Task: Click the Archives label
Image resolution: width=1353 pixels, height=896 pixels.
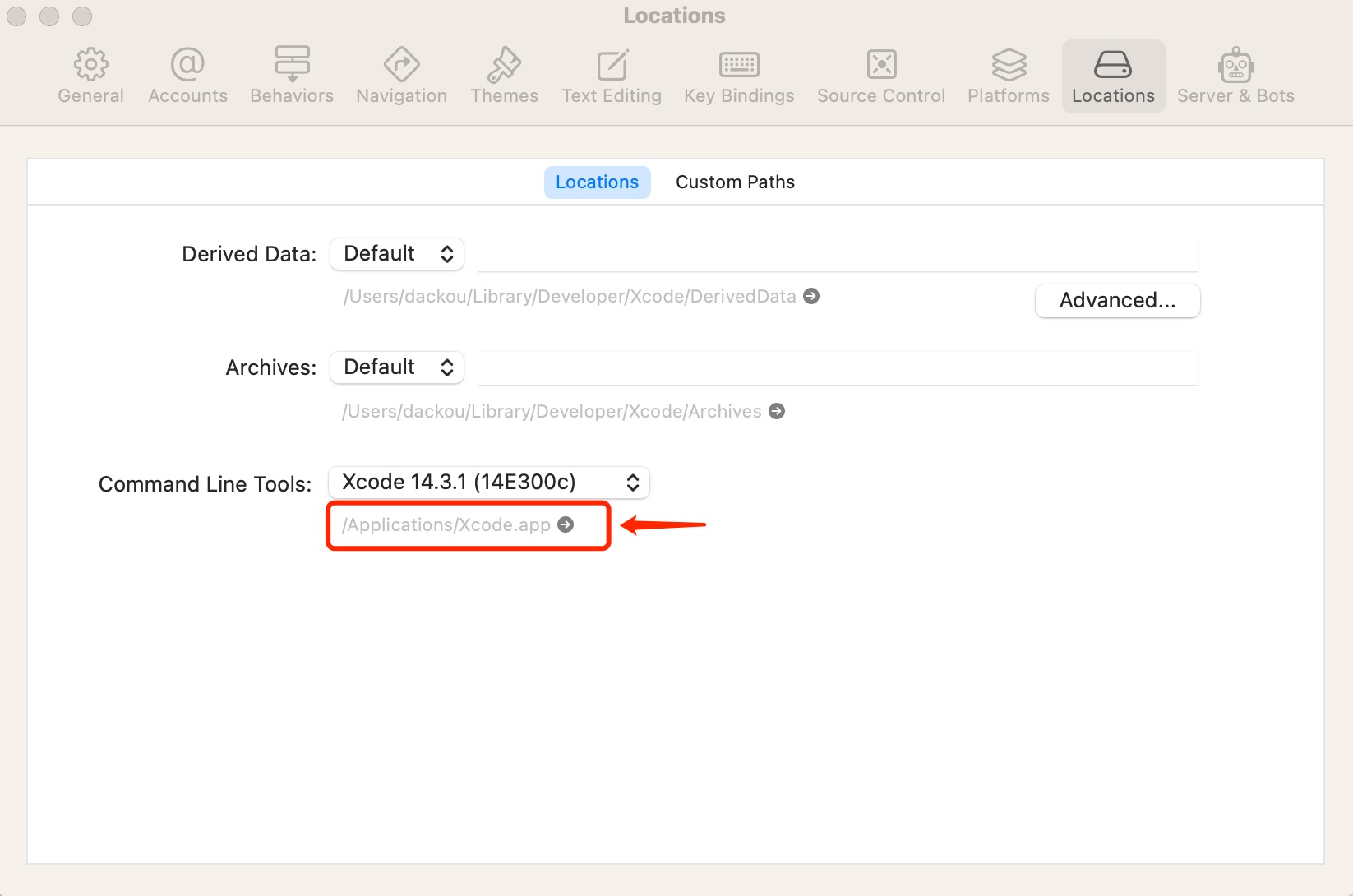Action: tap(271, 367)
